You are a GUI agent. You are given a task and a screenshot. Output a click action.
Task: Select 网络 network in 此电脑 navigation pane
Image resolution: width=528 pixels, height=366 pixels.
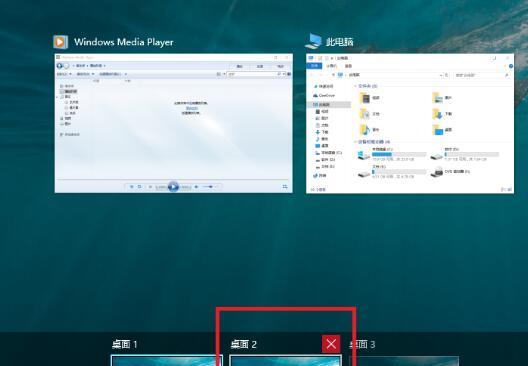coord(320,176)
